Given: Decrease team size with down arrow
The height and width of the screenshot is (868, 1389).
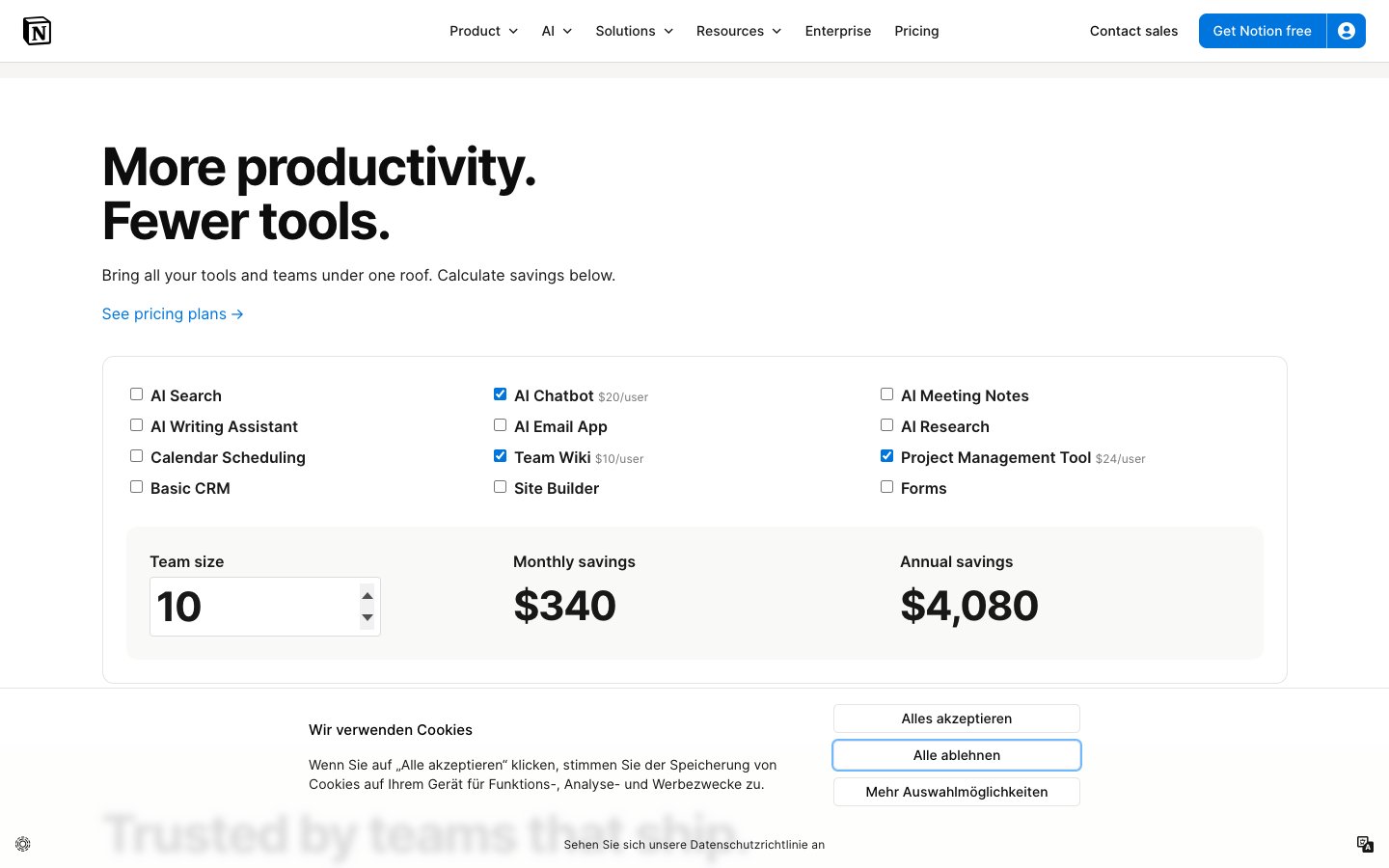Looking at the screenshot, I should pyautogui.click(x=368, y=617).
